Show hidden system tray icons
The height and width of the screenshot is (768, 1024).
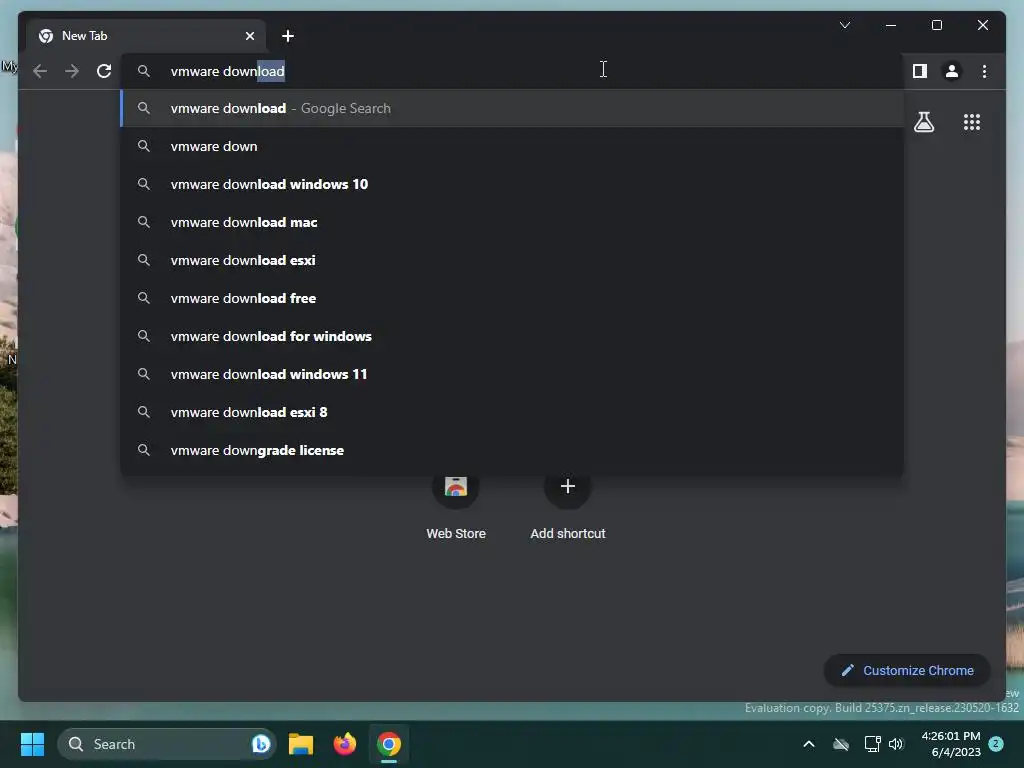(x=808, y=744)
